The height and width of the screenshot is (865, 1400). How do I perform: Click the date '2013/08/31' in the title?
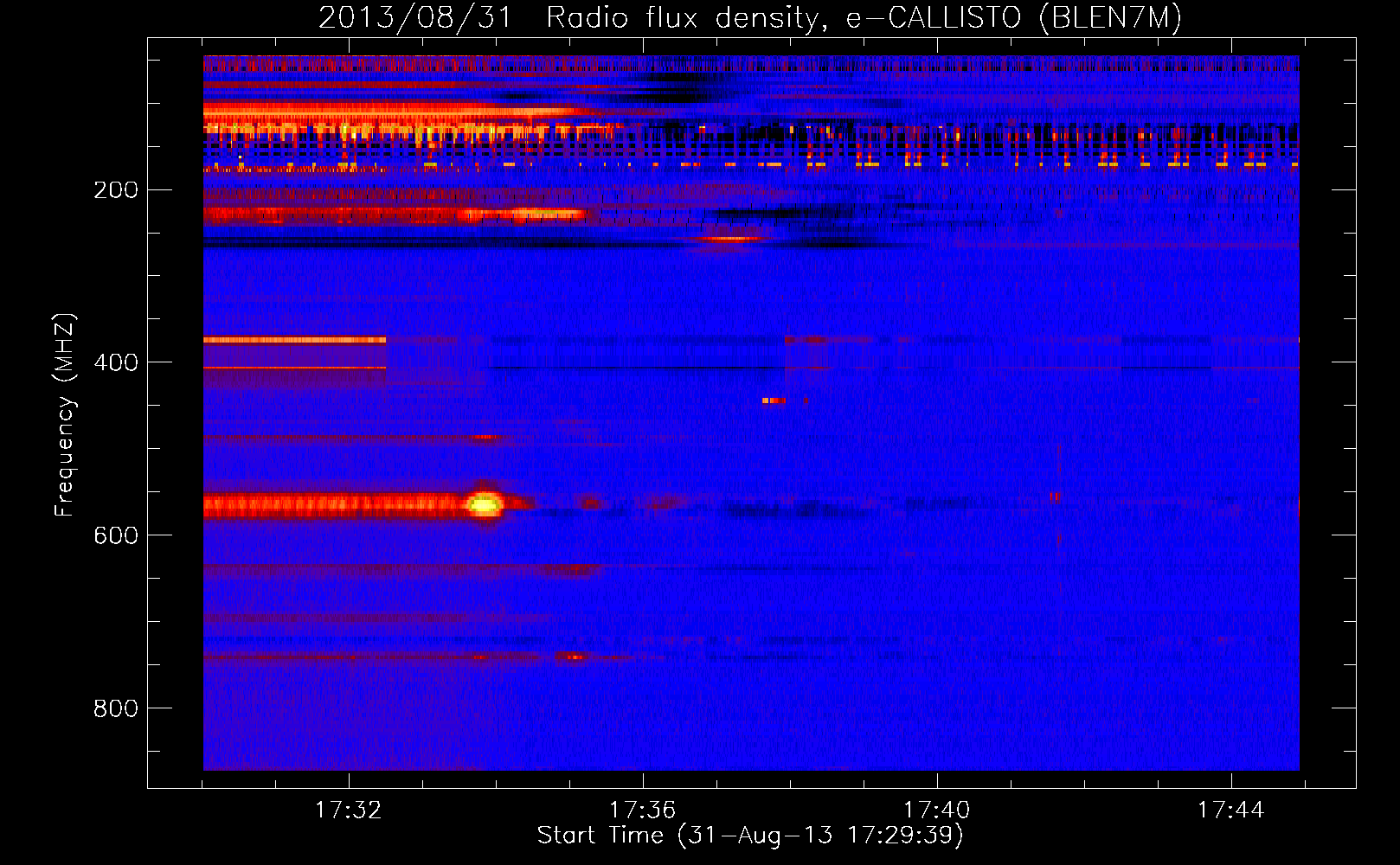(415, 17)
